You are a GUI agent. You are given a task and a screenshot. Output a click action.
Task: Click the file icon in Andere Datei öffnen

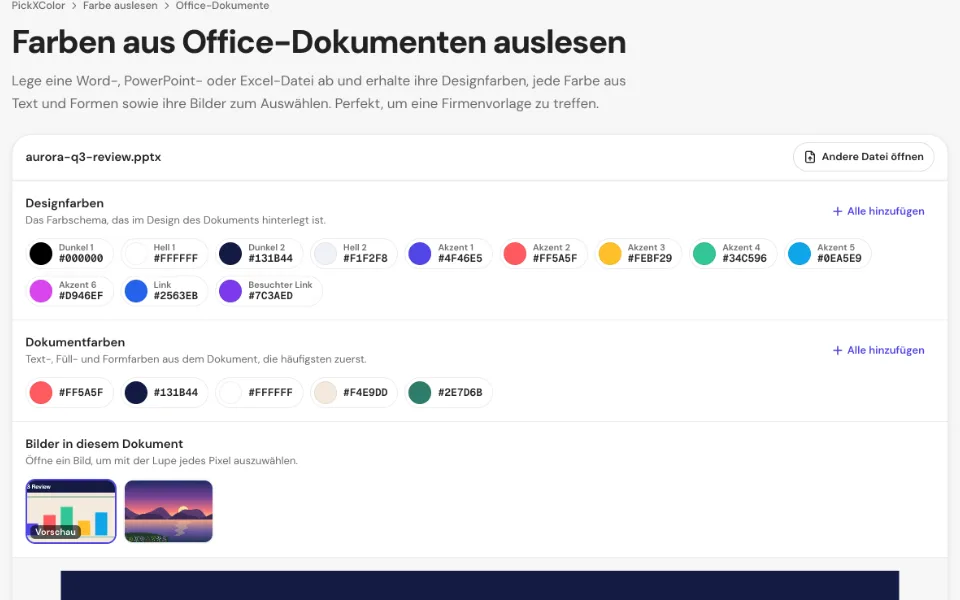pyautogui.click(x=809, y=157)
